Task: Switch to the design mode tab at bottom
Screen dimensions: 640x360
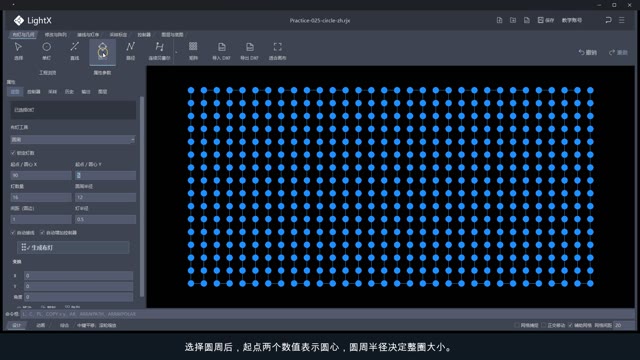Action: pyautogui.click(x=16, y=325)
